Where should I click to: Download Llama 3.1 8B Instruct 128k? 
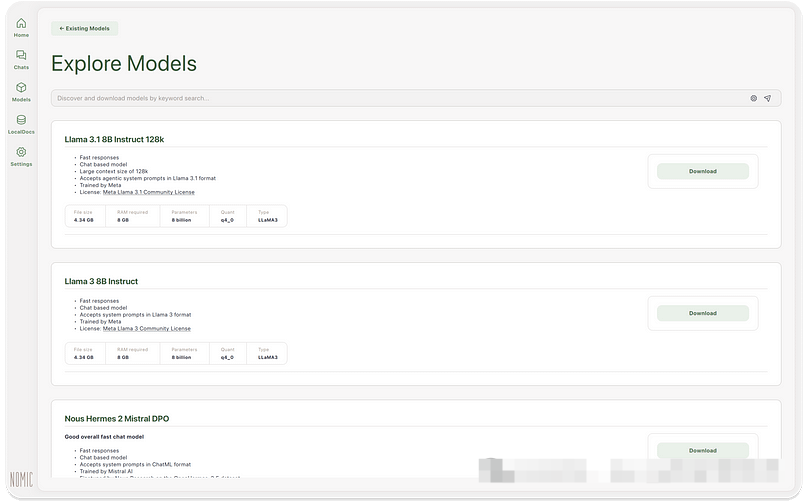tap(703, 171)
